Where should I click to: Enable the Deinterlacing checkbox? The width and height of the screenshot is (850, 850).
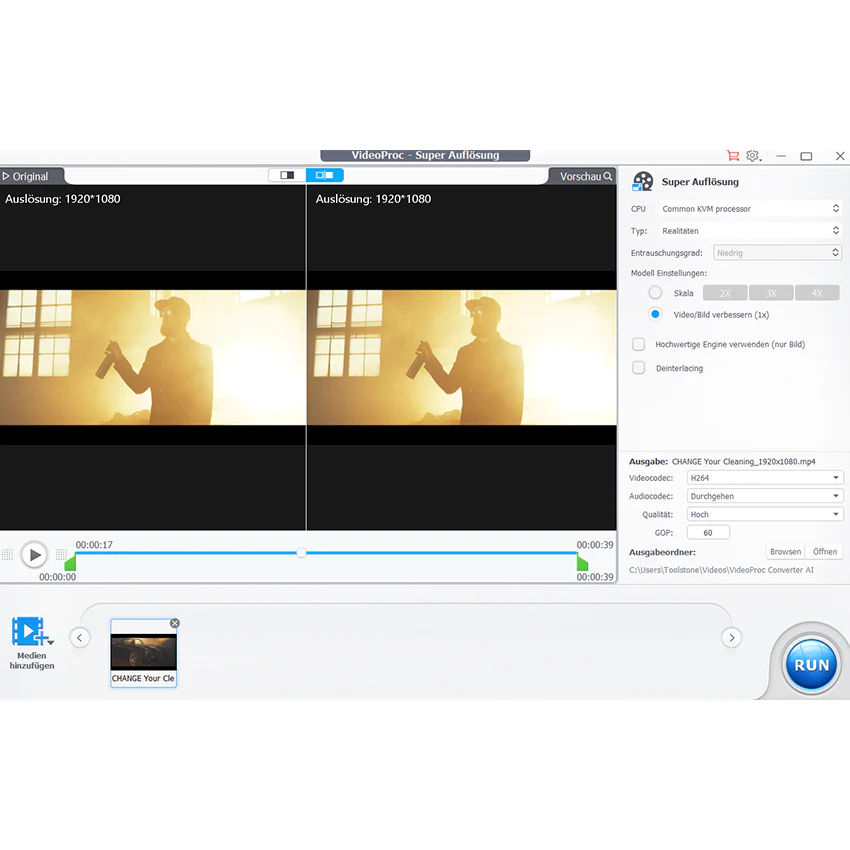point(639,368)
